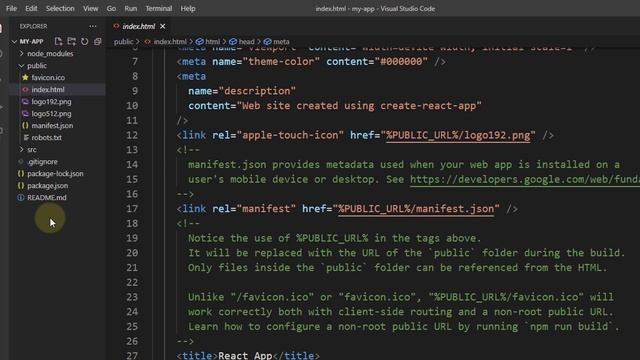Open package-lock.json file
The height and width of the screenshot is (360, 640).
(x=55, y=173)
